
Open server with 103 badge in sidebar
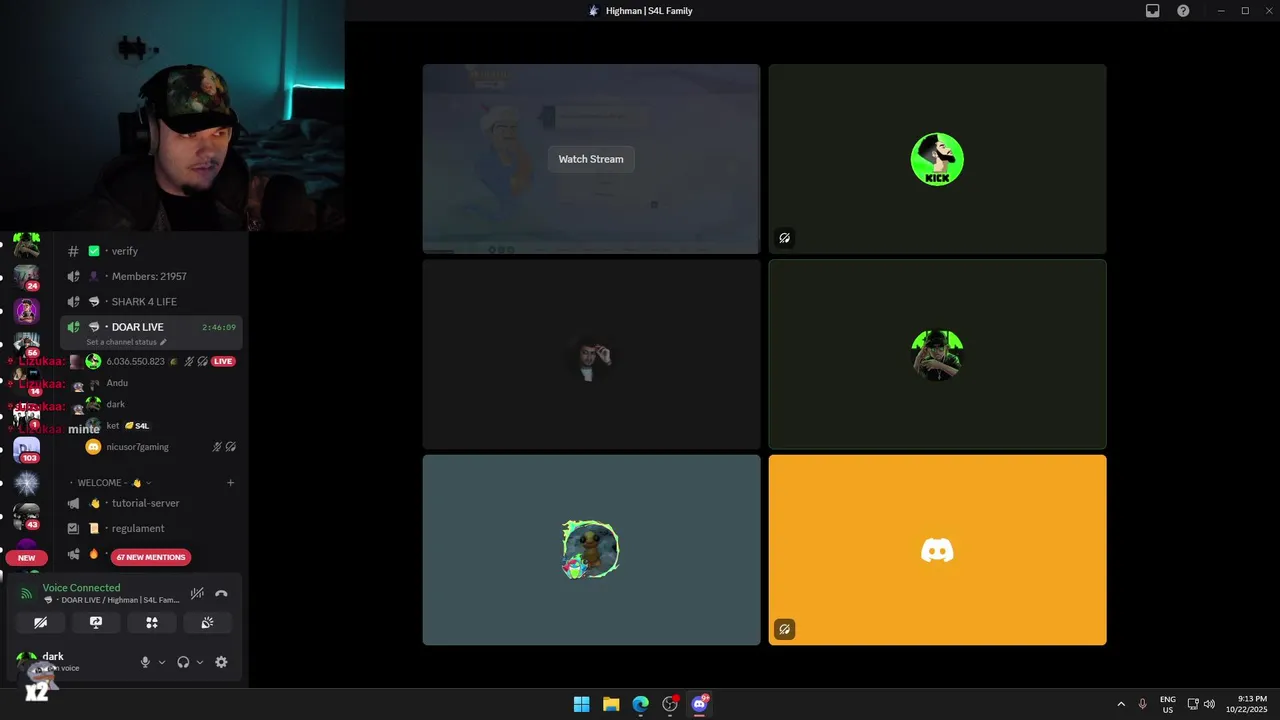tap(27, 450)
